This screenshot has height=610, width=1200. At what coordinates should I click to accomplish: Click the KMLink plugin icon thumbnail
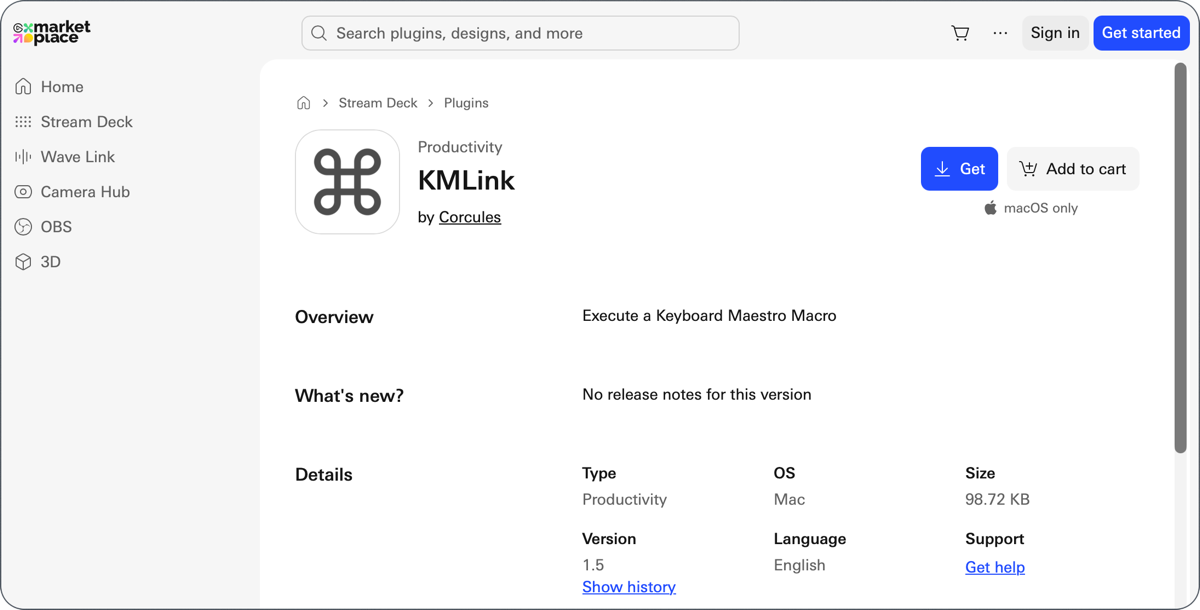tap(347, 181)
